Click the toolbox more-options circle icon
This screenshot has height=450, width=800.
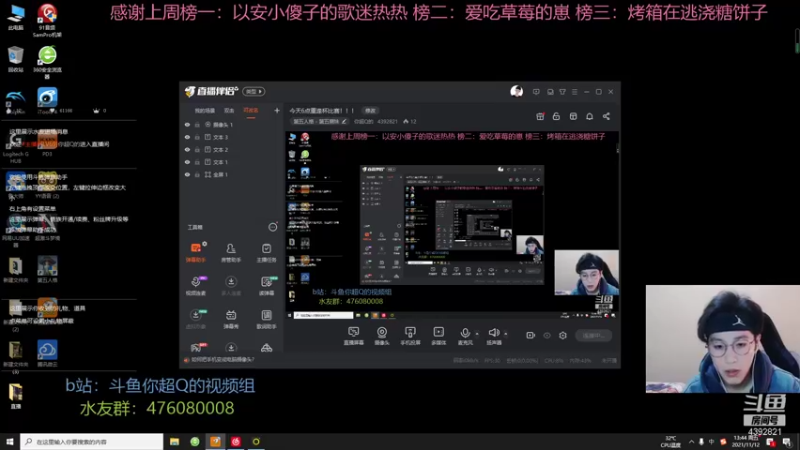pyautogui.click(x=273, y=227)
